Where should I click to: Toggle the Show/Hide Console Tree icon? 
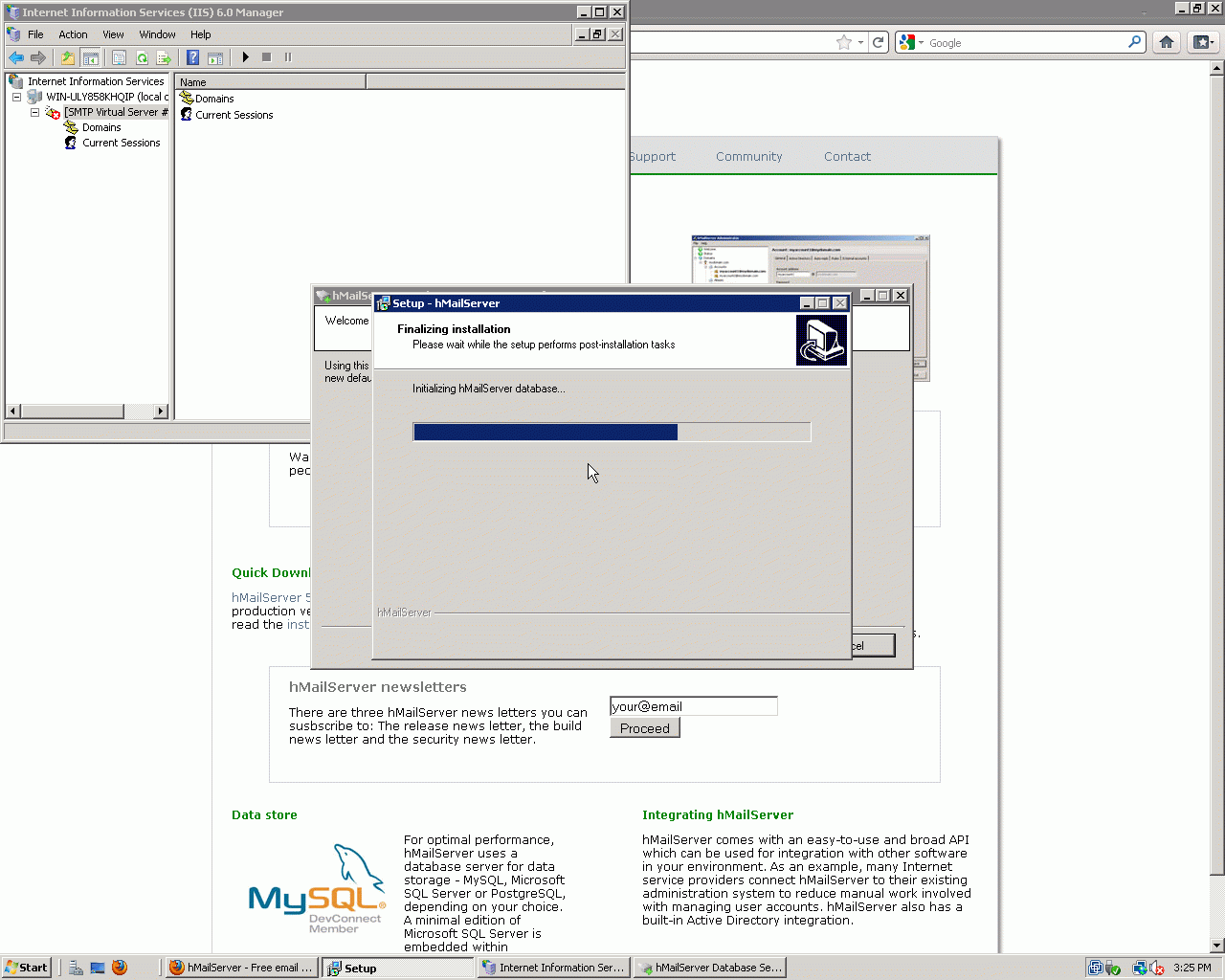90,57
